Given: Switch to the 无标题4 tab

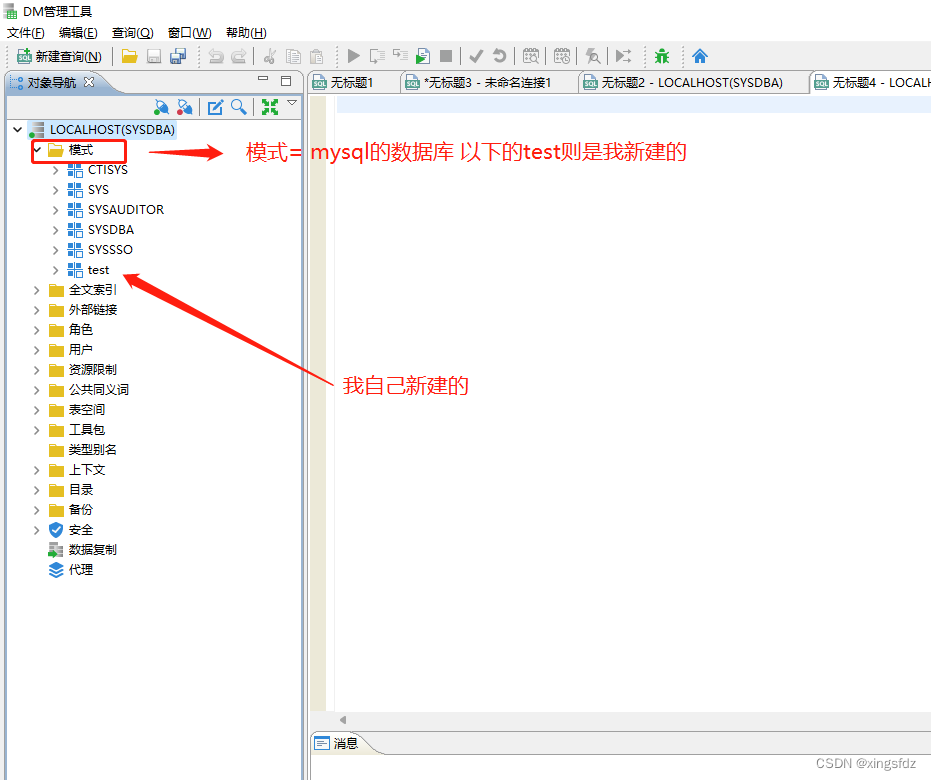Looking at the screenshot, I should pos(872,83).
